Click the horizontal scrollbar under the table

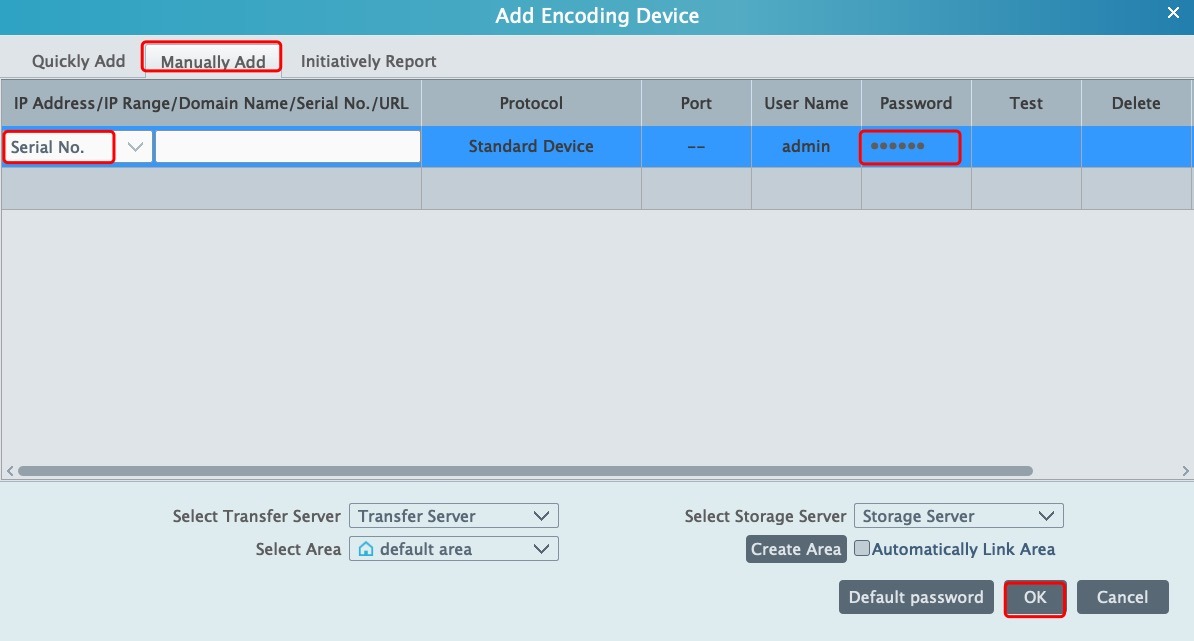(525, 470)
